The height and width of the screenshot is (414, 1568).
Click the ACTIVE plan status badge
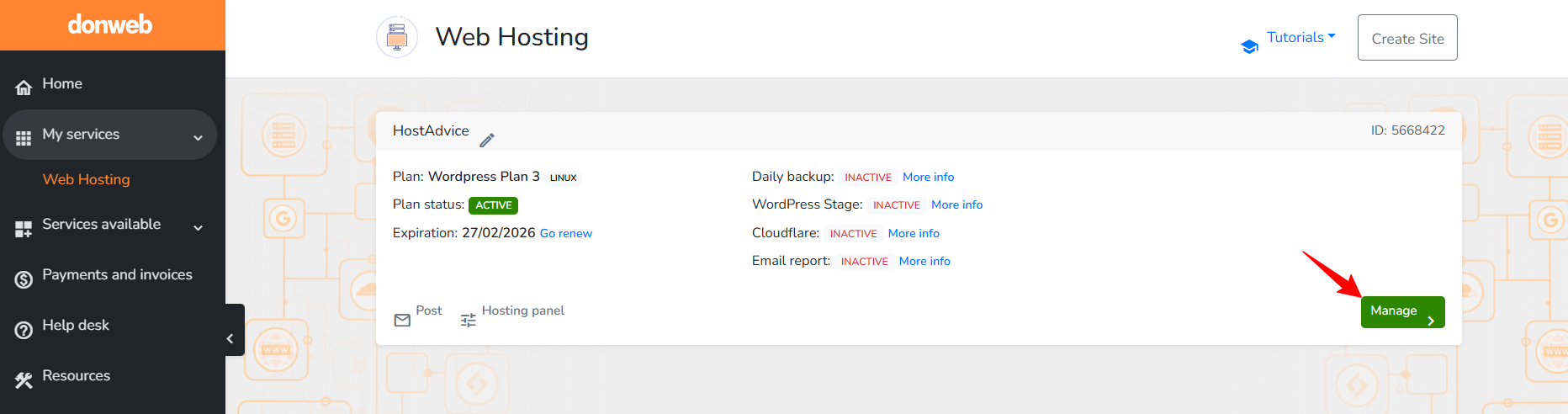(493, 205)
